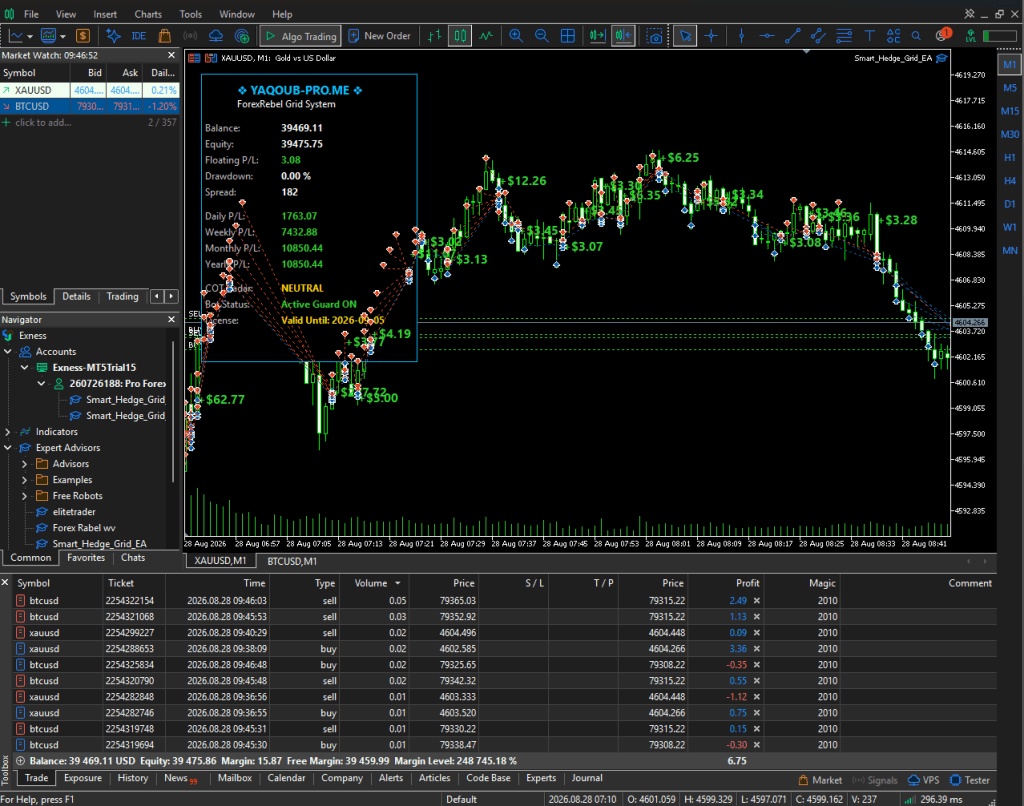This screenshot has width=1024, height=806.
Task: Open the Journal tab
Action: [587, 778]
